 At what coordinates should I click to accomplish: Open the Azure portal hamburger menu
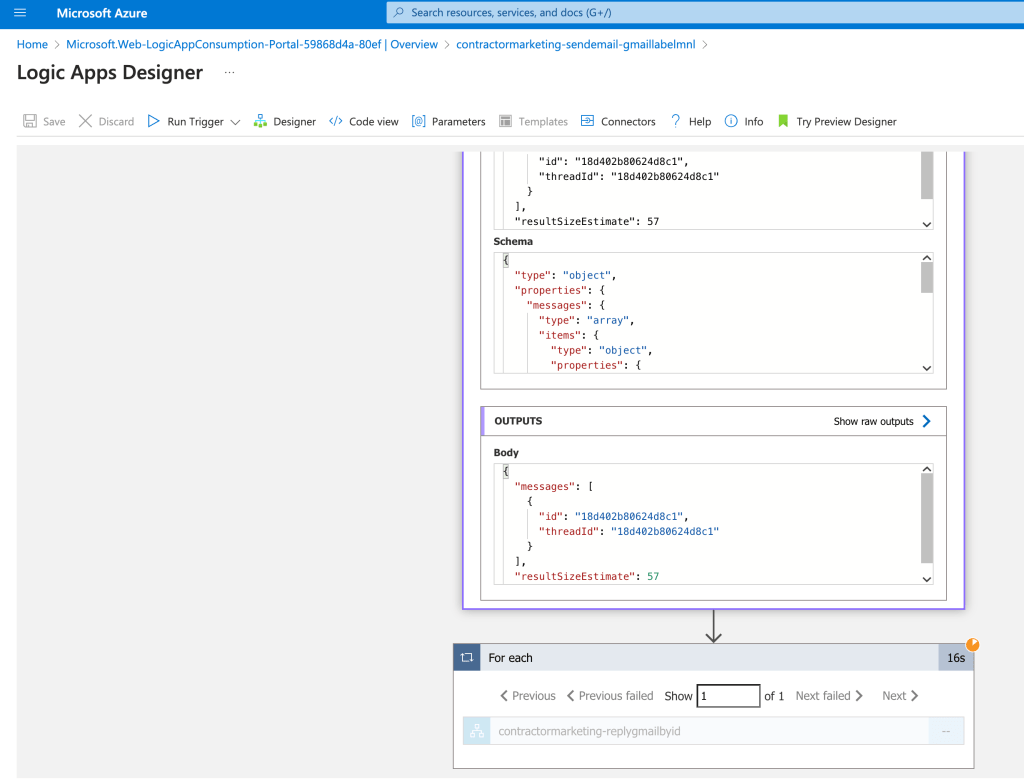tap(20, 12)
